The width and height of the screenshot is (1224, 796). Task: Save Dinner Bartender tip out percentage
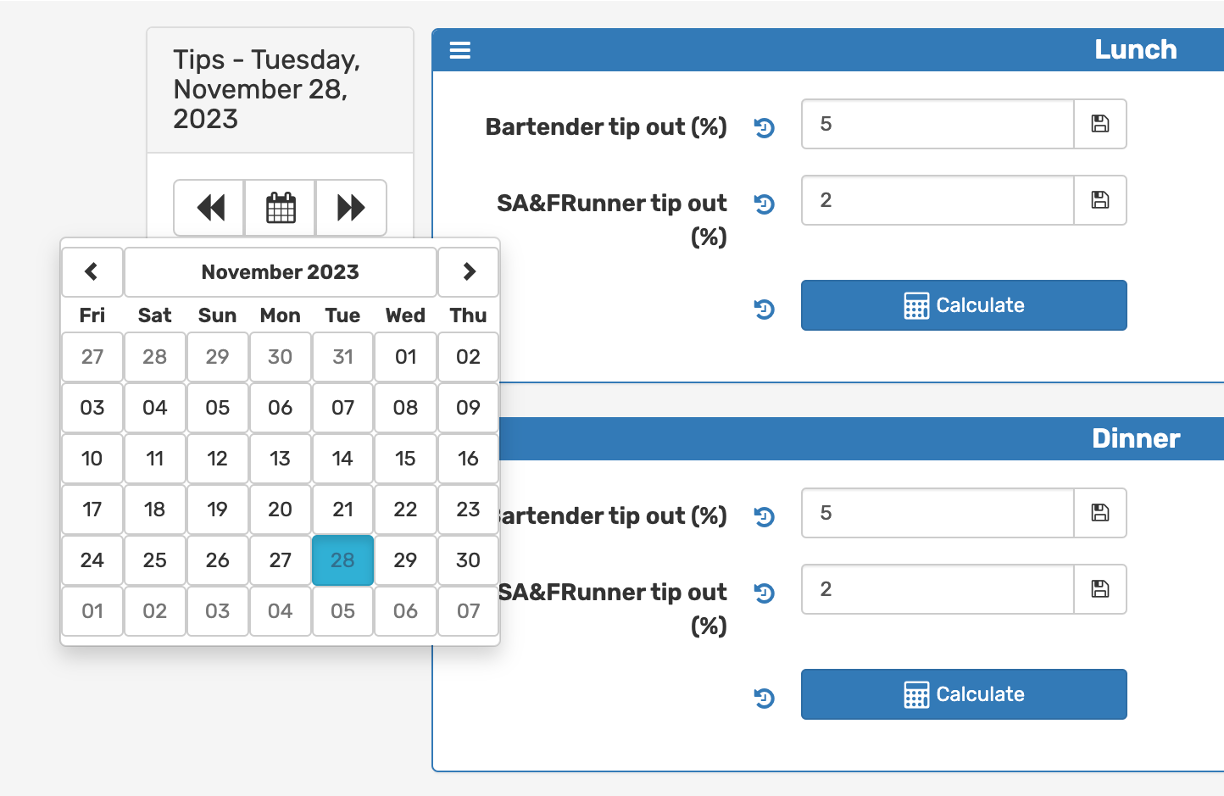1100,513
